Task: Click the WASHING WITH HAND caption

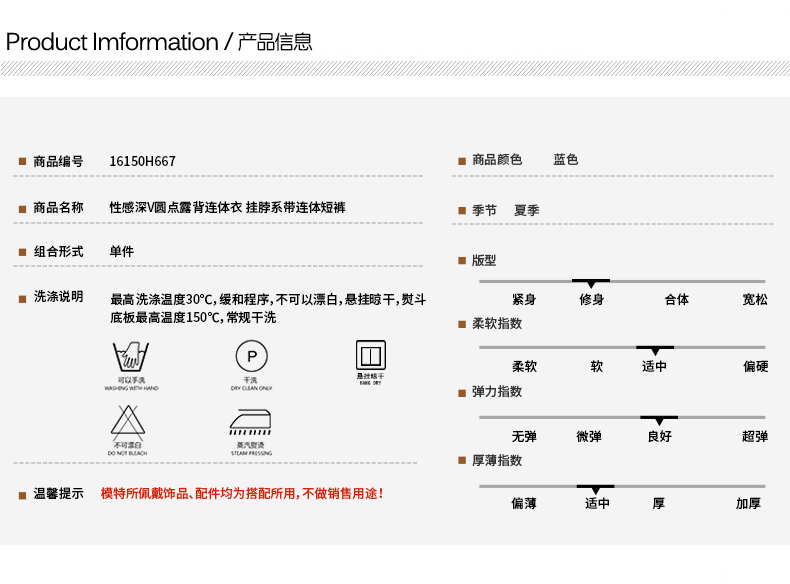Action: pos(131,388)
